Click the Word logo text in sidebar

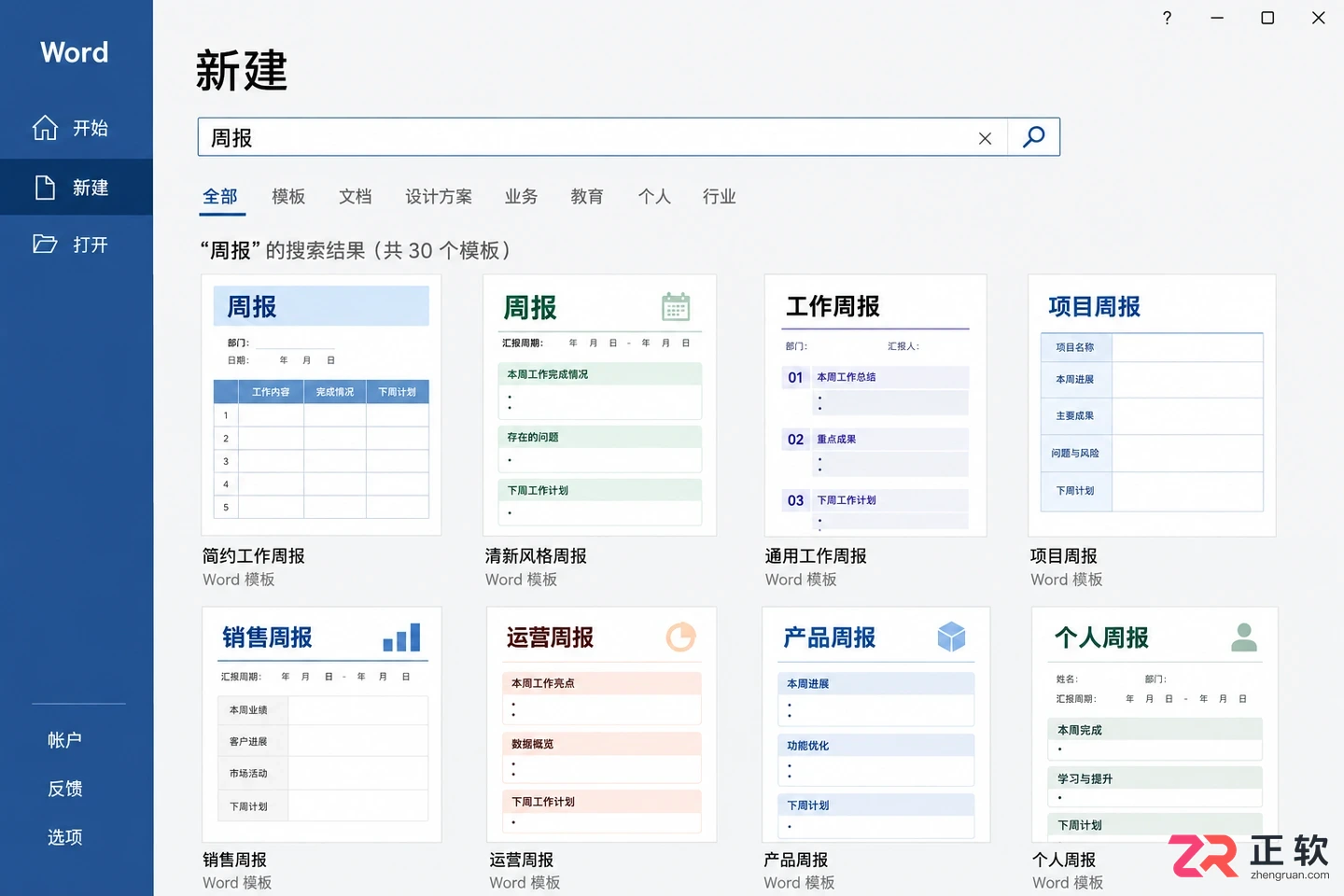(75, 52)
